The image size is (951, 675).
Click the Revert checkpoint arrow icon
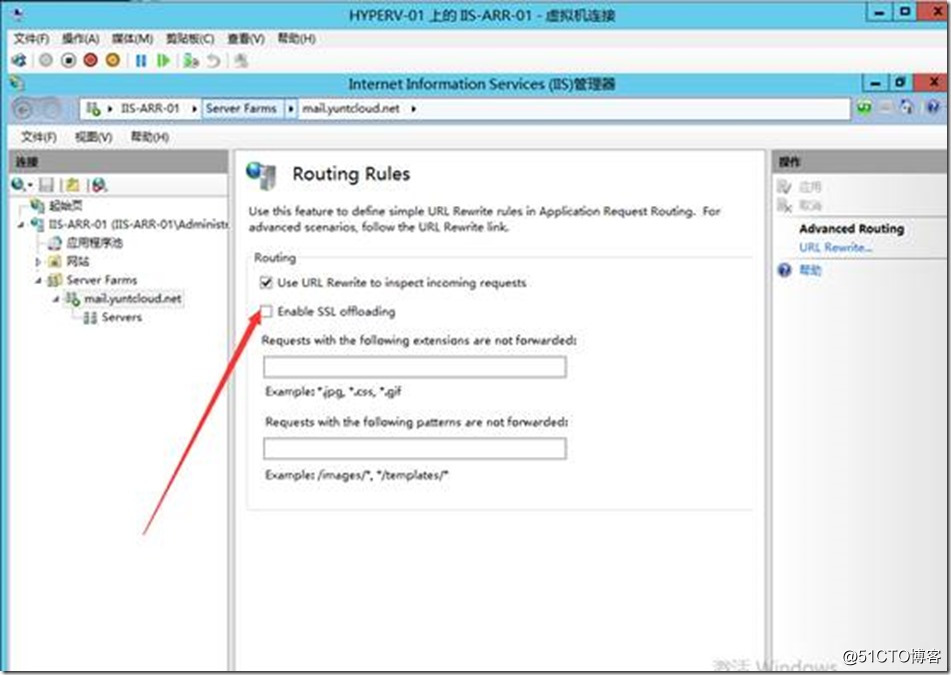213,61
